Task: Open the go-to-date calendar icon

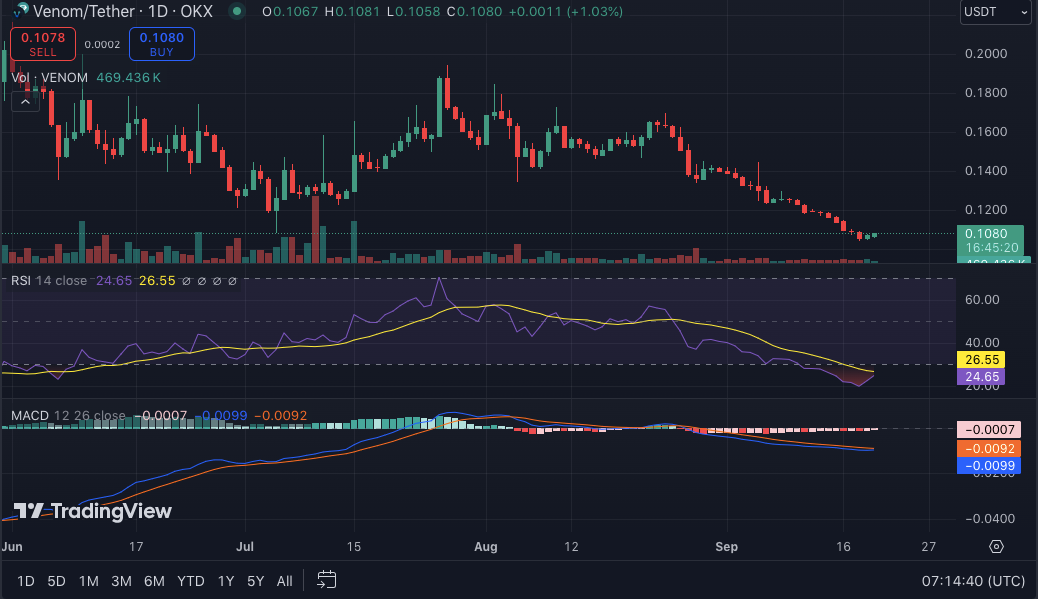Action: (x=326, y=580)
